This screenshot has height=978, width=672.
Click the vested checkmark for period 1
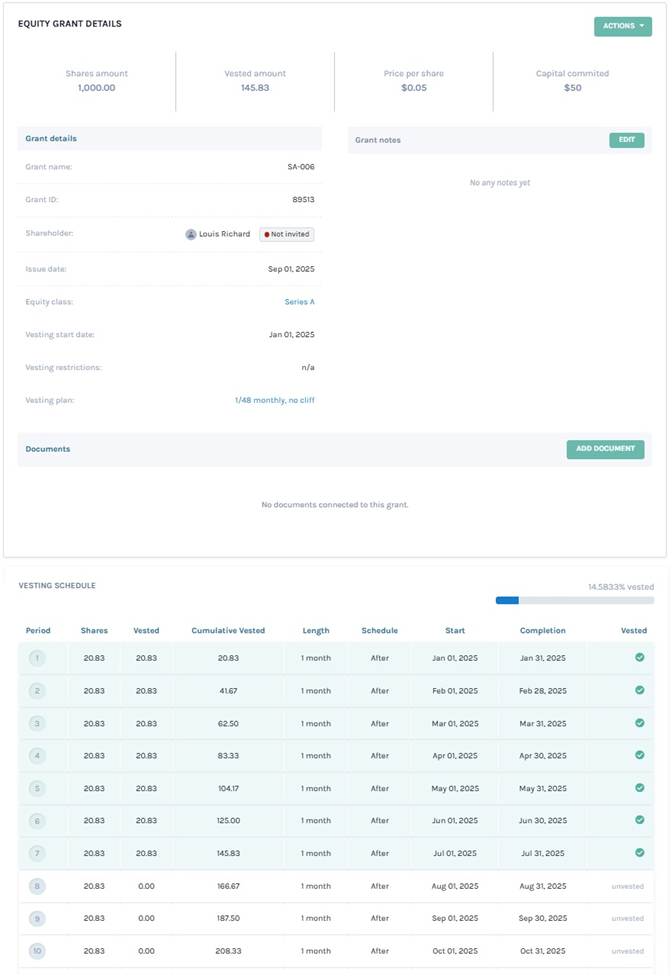[x=639, y=658]
